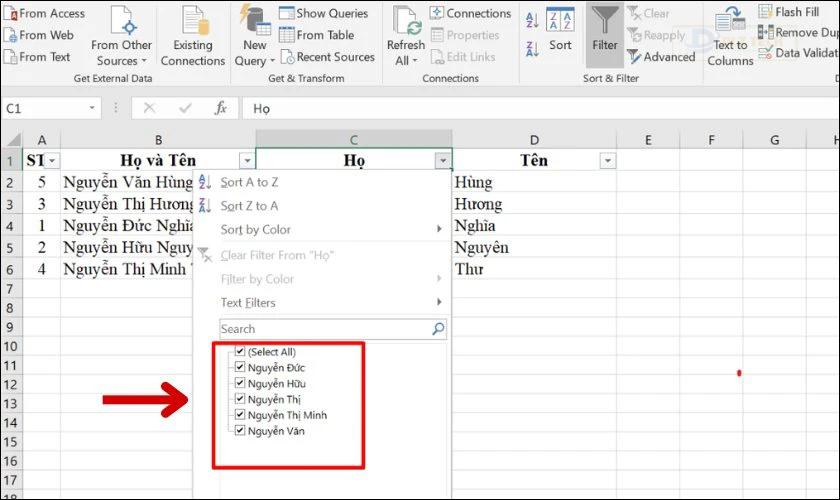Run Flash Fill
The width and height of the screenshot is (840, 500).
[789, 12]
